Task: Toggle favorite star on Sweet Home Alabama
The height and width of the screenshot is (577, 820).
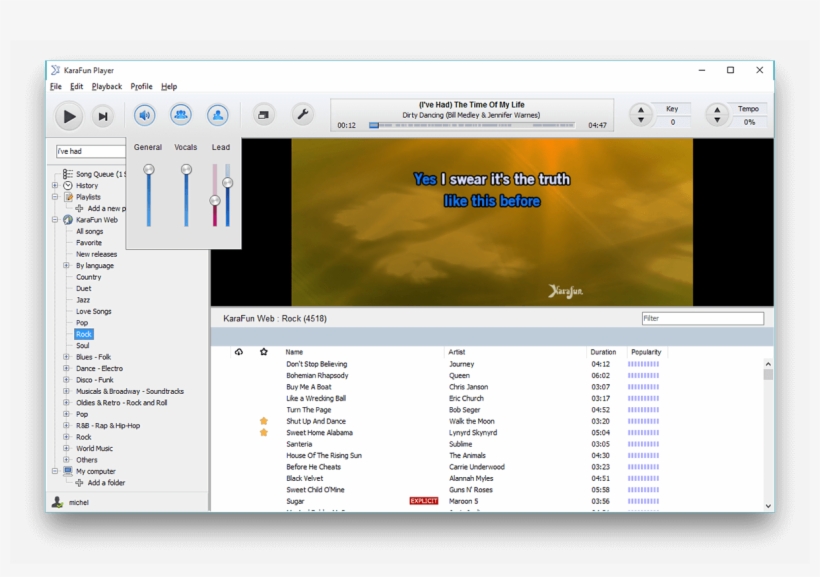Action: 264,433
